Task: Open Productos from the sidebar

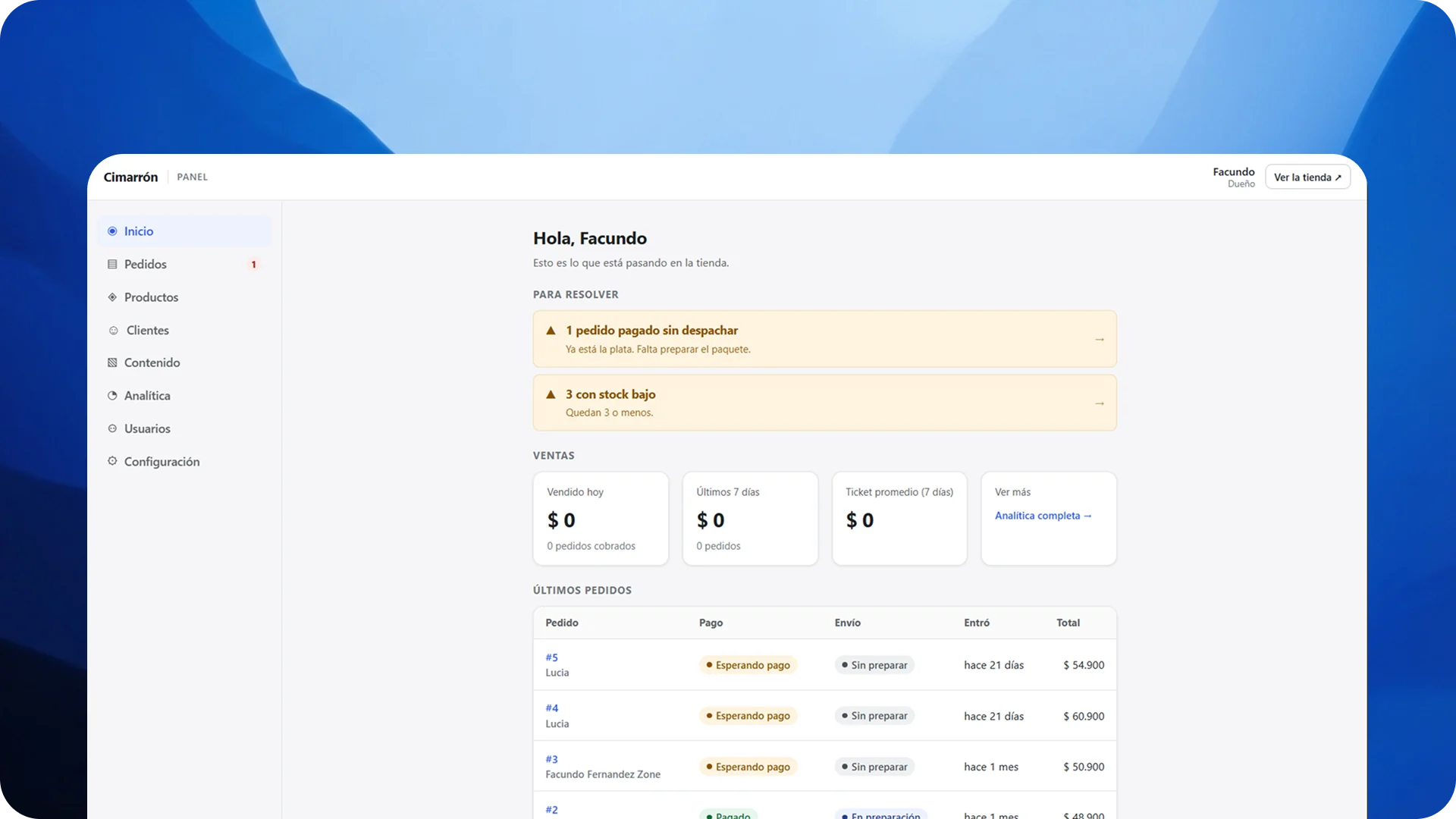Action: click(x=184, y=297)
